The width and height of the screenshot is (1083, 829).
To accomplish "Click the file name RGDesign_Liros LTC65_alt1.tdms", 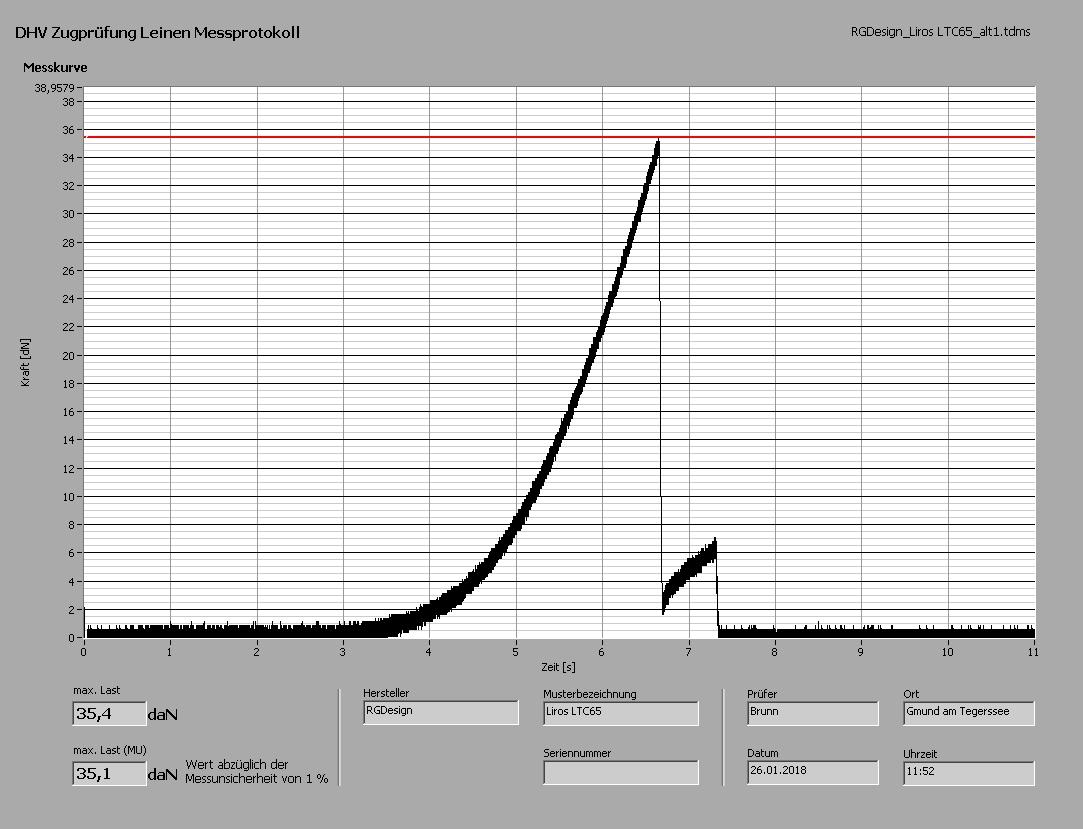I will pyautogui.click(x=939, y=32).
